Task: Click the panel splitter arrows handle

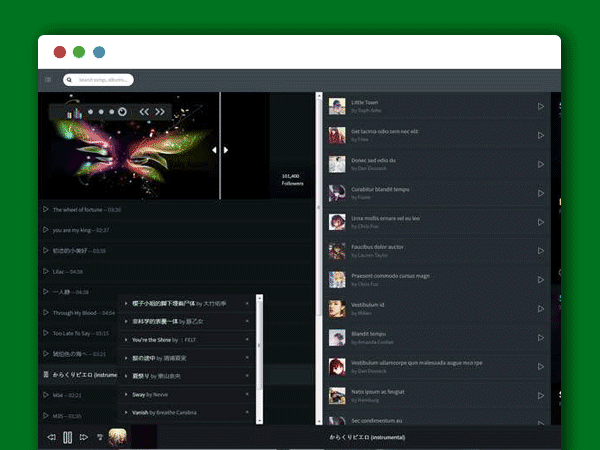Action: tap(220, 150)
